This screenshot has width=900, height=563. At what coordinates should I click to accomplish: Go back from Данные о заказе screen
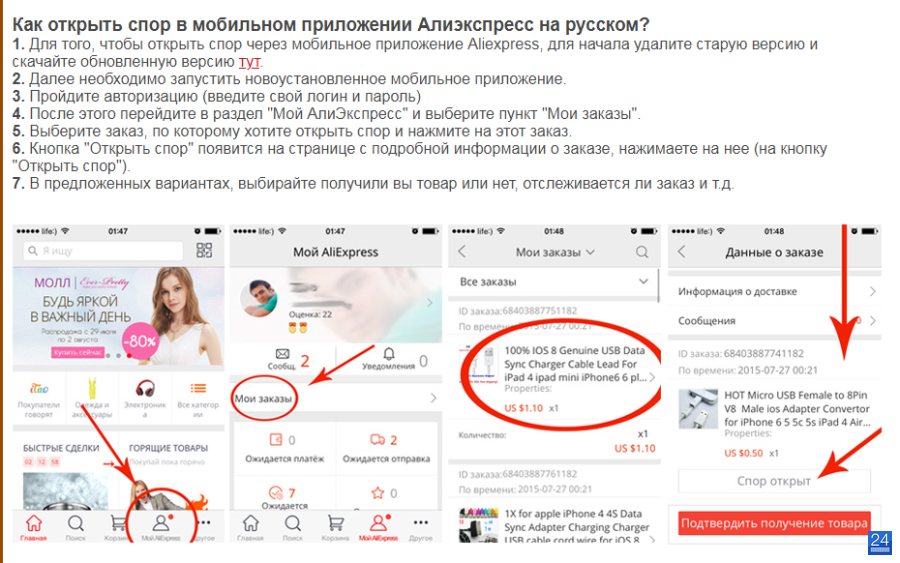point(681,251)
